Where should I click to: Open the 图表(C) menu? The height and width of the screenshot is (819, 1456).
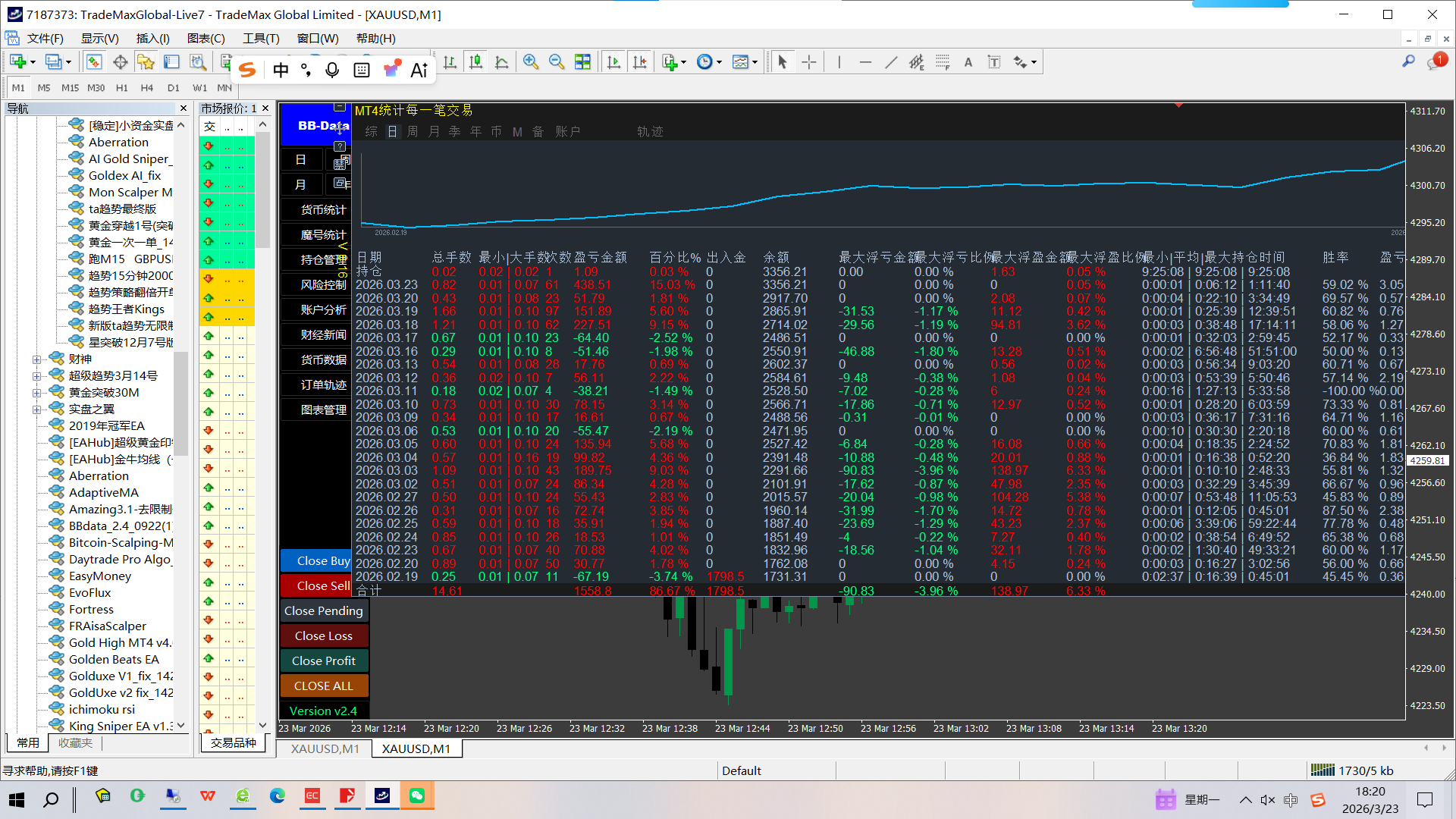point(206,38)
